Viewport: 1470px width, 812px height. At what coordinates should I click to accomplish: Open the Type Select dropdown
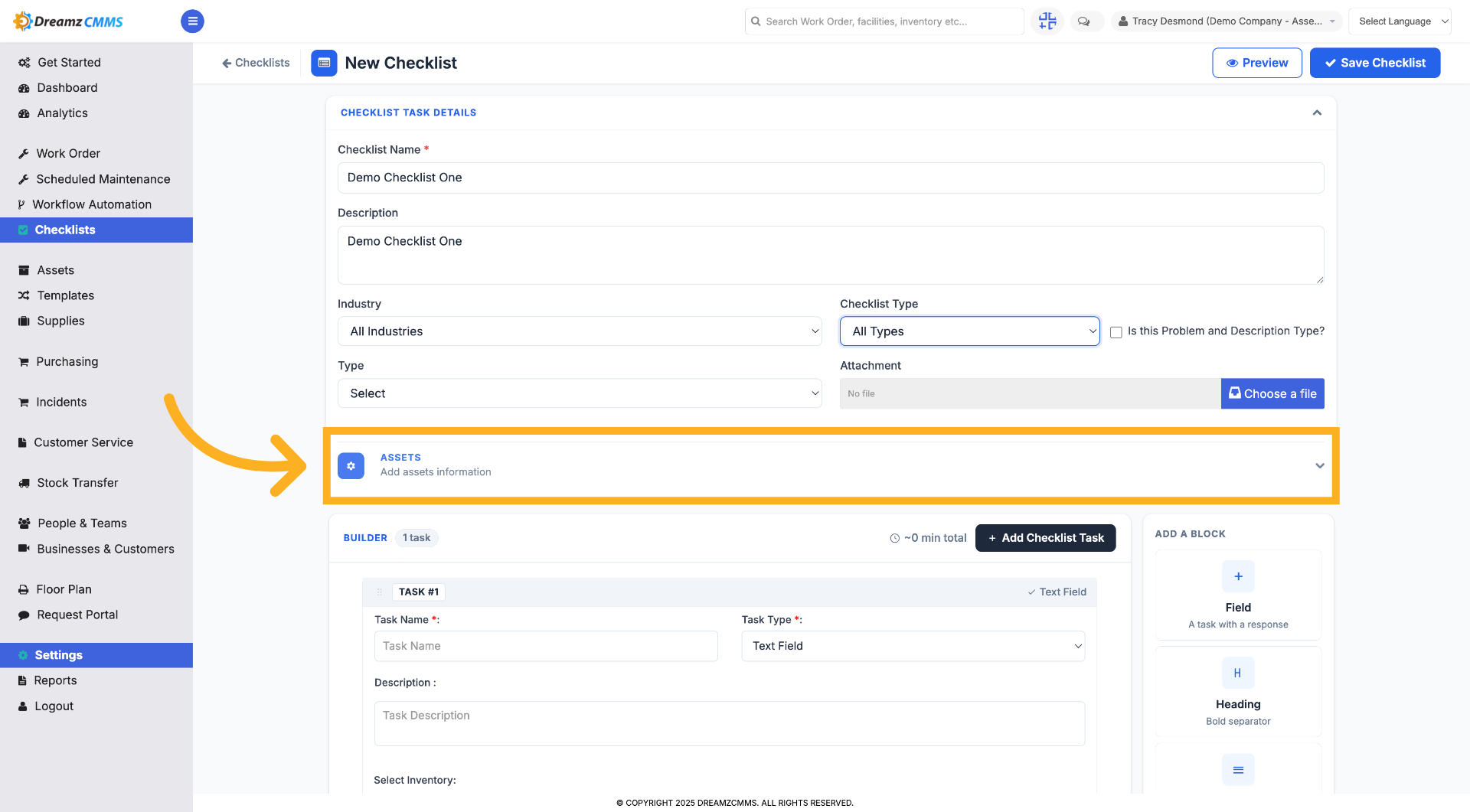pyautogui.click(x=580, y=393)
